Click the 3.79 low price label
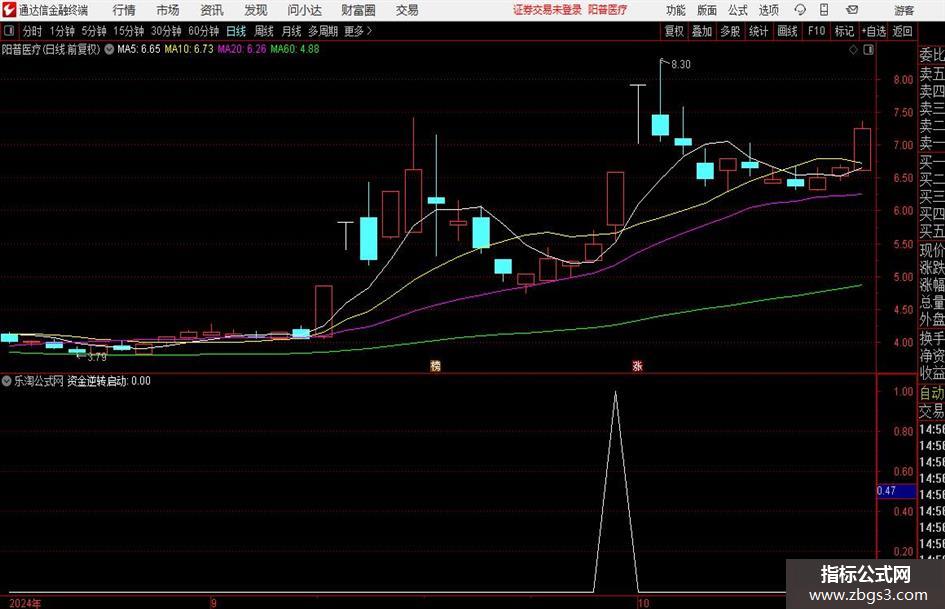945x609 pixels. click(97, 357)
